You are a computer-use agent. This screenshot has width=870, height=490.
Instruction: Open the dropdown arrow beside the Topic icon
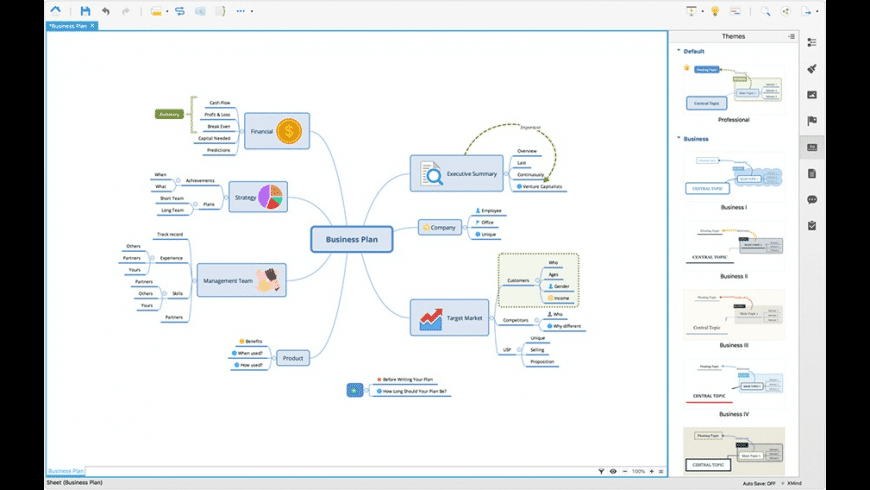click(167, 11)
